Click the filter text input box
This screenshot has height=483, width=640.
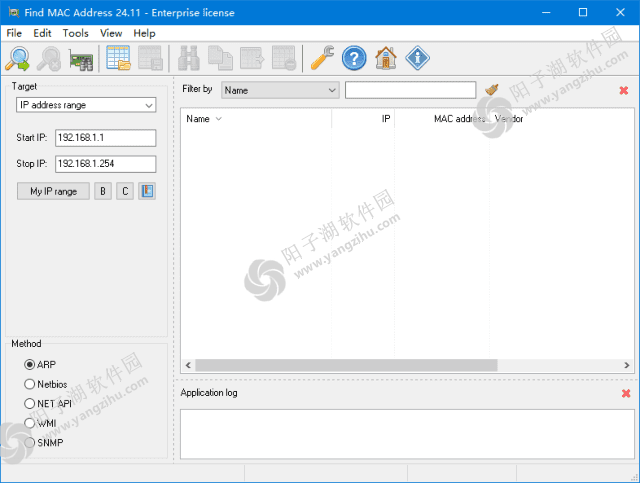[410, 90]
